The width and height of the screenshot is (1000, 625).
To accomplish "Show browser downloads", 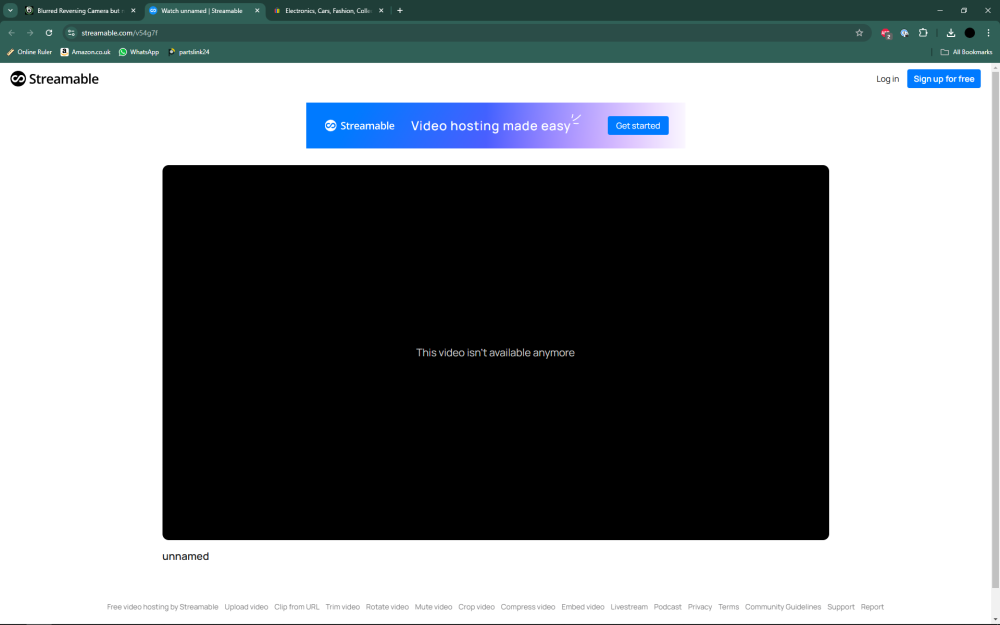I will 951,33.
